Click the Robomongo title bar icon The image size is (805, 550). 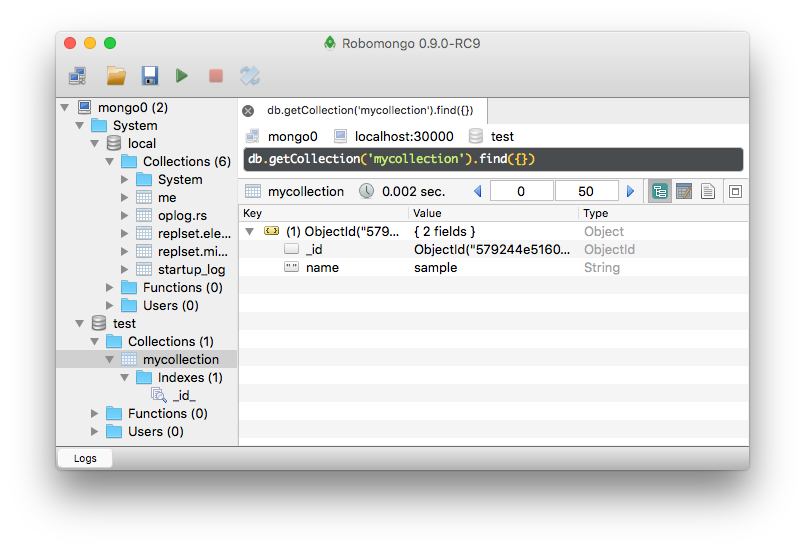(x=330, y=43)
